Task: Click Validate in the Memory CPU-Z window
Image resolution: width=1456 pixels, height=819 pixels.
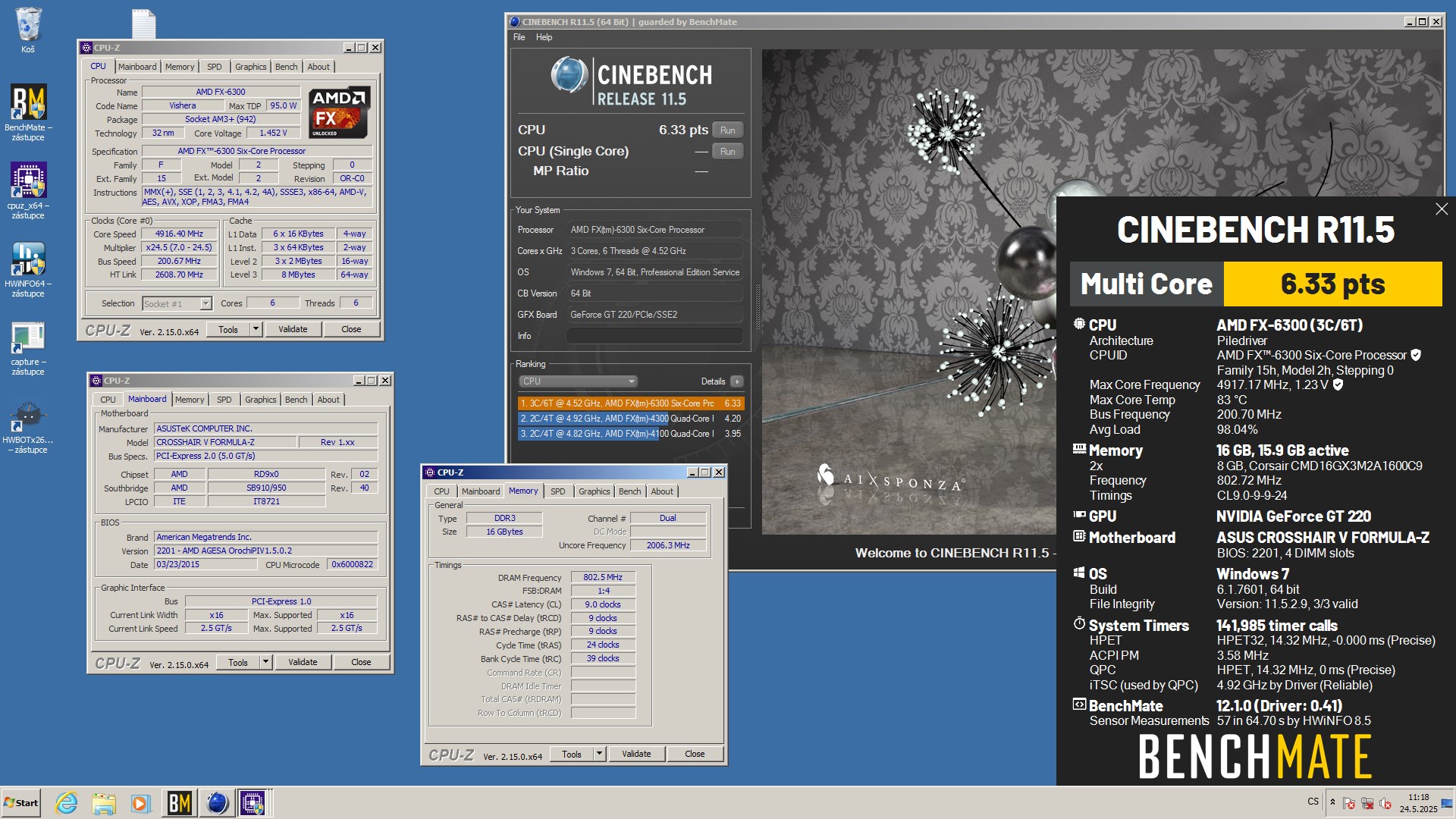Action: tap(636, 754)
